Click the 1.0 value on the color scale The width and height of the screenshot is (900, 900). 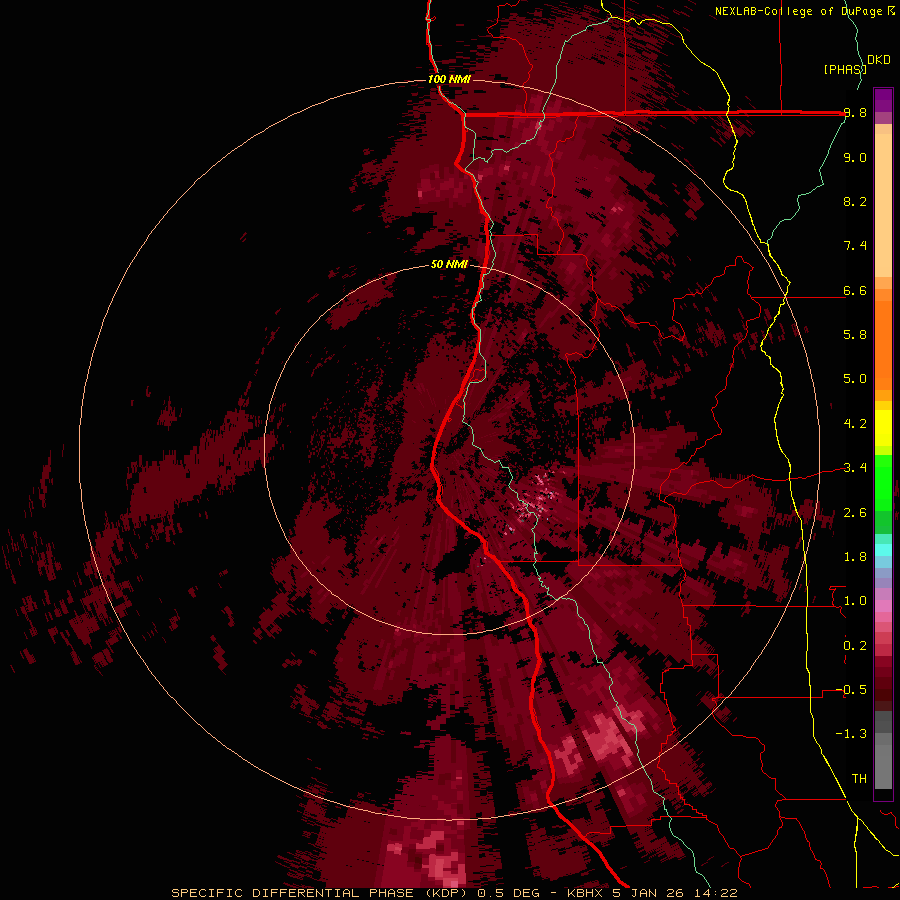(x=855, y=601)
